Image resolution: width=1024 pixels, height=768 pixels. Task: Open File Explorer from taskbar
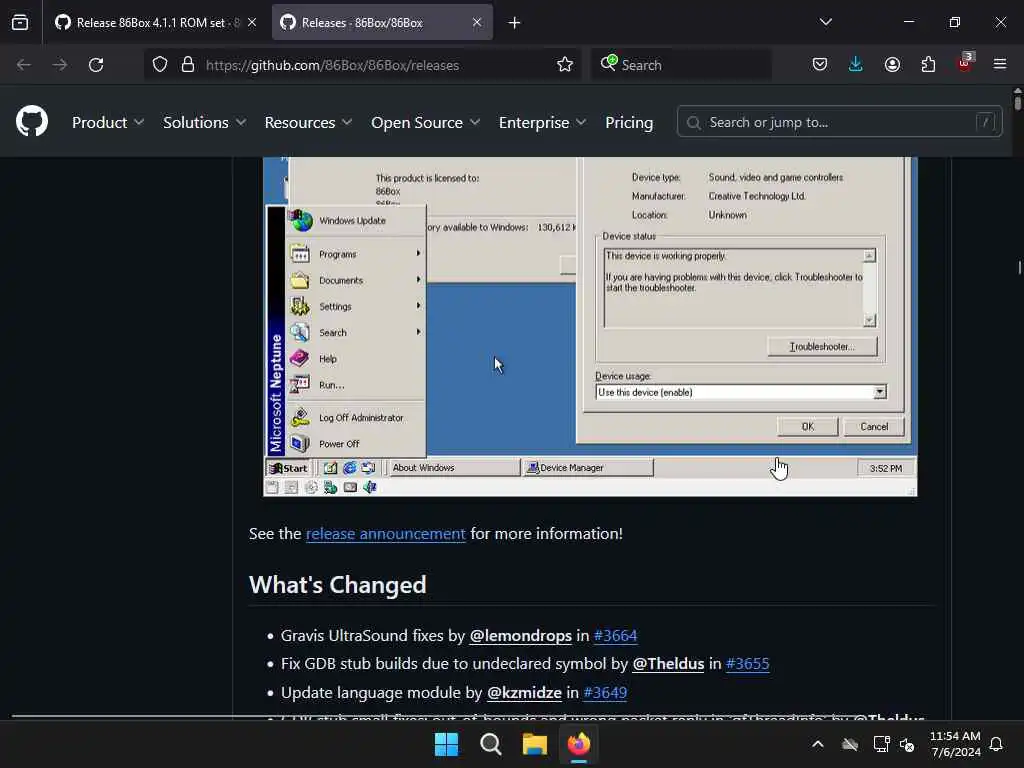pos(535,744)
